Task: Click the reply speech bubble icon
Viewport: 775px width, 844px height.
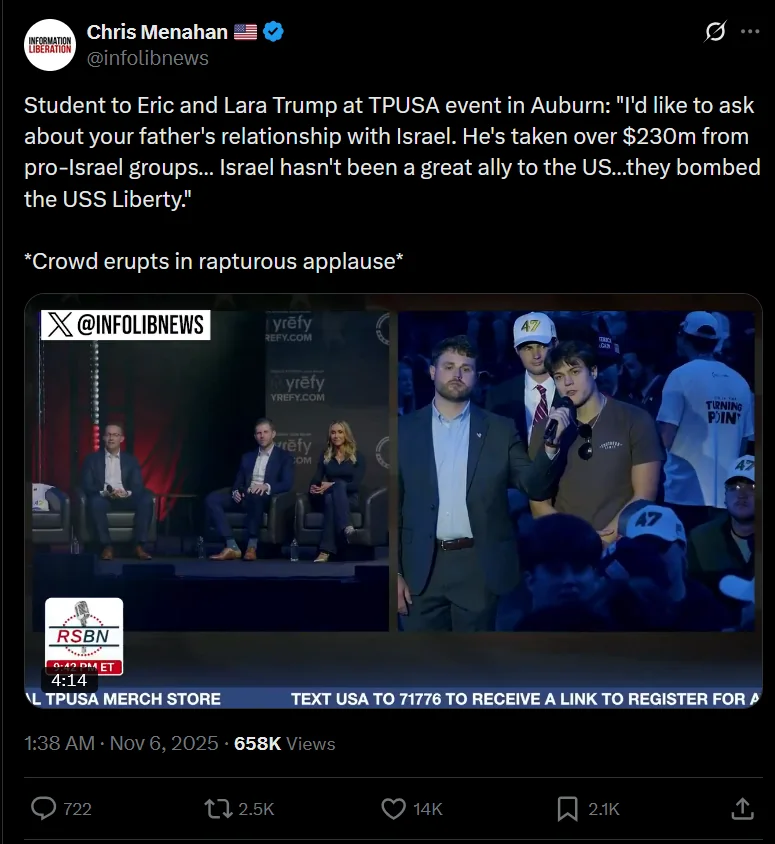Action: tap(44, 808)
